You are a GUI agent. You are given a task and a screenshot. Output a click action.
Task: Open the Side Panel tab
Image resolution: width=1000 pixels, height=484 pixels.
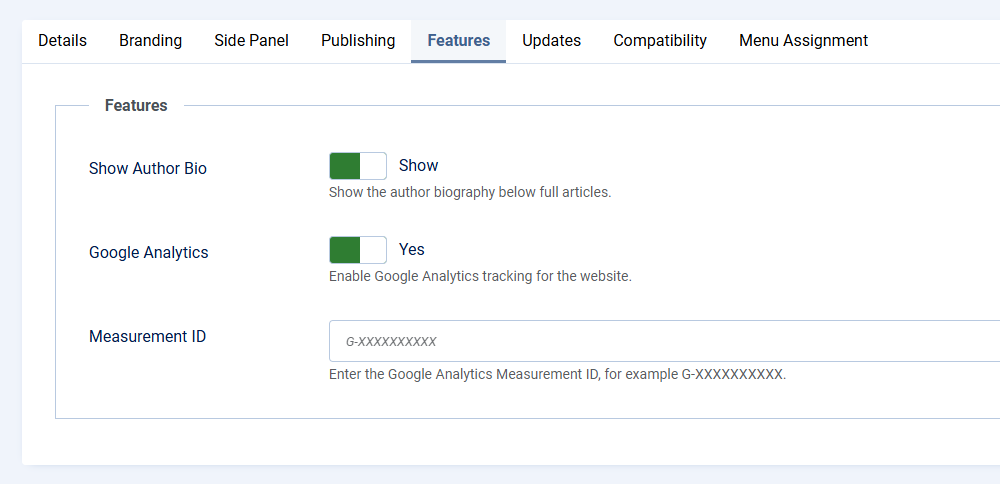pyautogui.click(x=251, y=41)
